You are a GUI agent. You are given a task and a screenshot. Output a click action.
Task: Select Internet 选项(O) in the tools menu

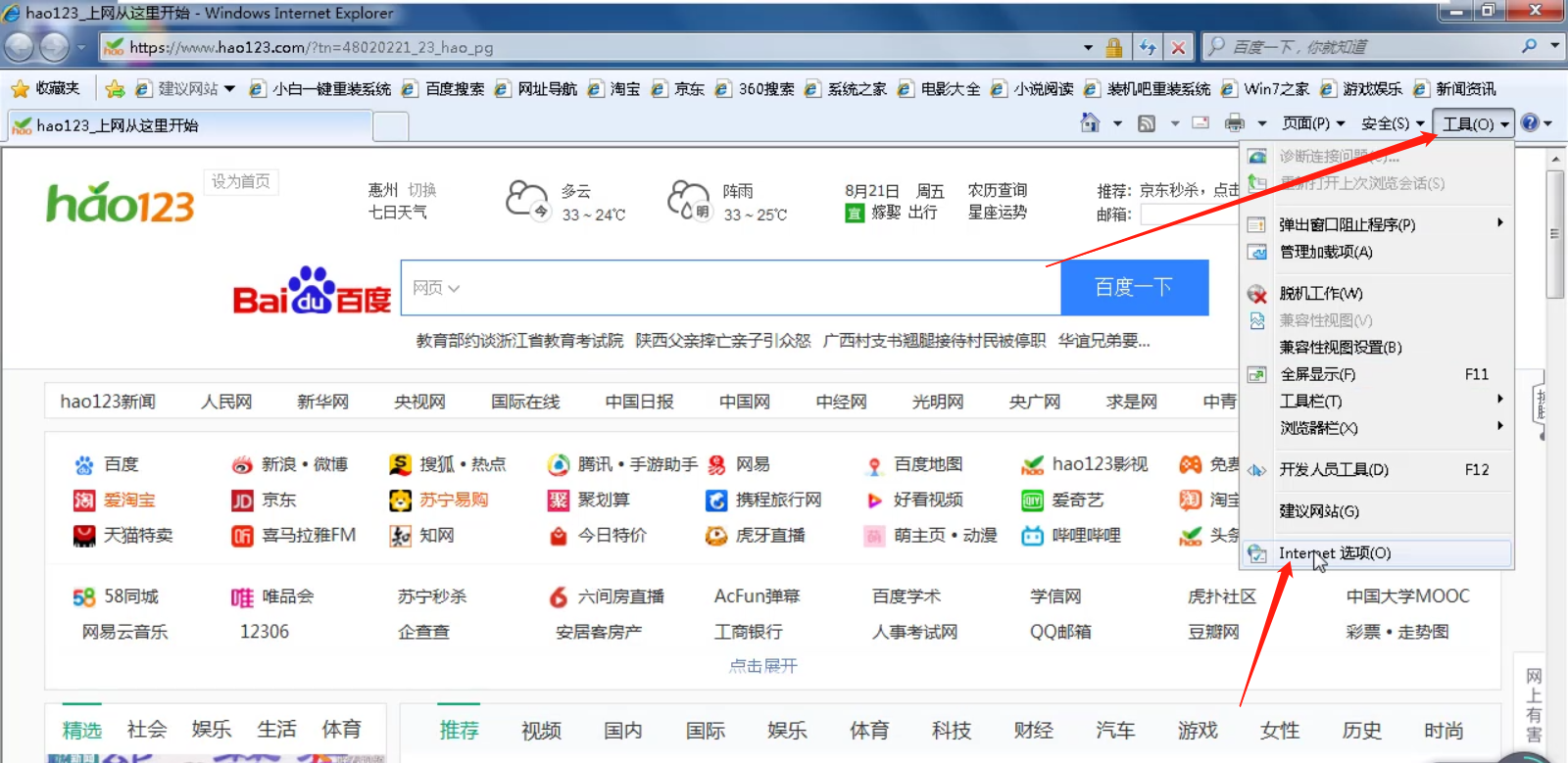click(x=1335, y=553)
